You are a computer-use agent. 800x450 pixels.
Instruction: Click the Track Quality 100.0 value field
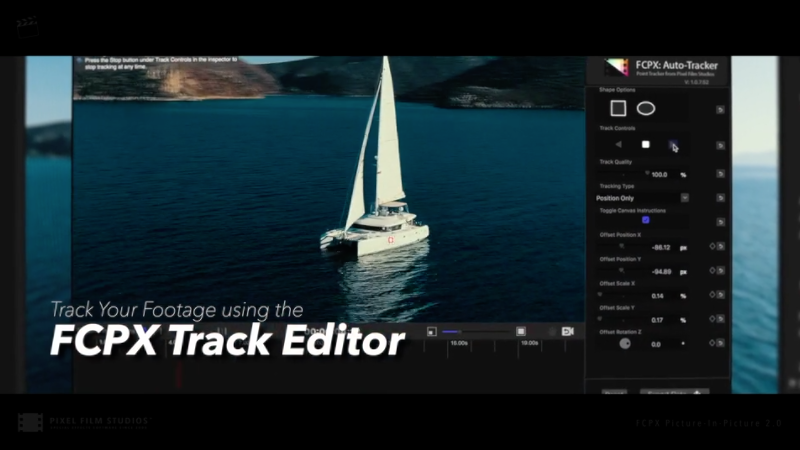click(x=659, y=174)
